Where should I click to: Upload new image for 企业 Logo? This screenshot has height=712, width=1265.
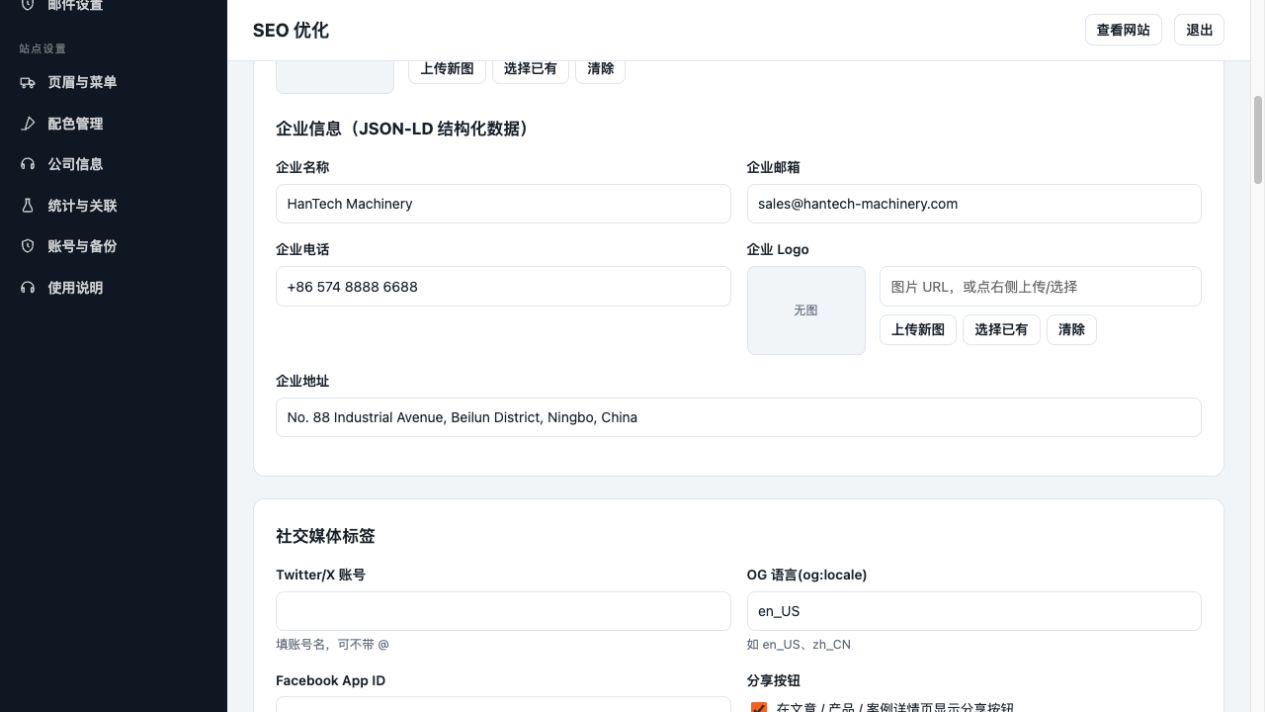(918, 330)
